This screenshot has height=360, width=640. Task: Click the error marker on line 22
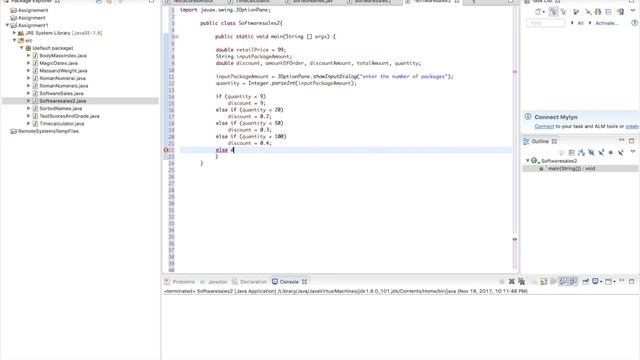click(x=166, y=150)
